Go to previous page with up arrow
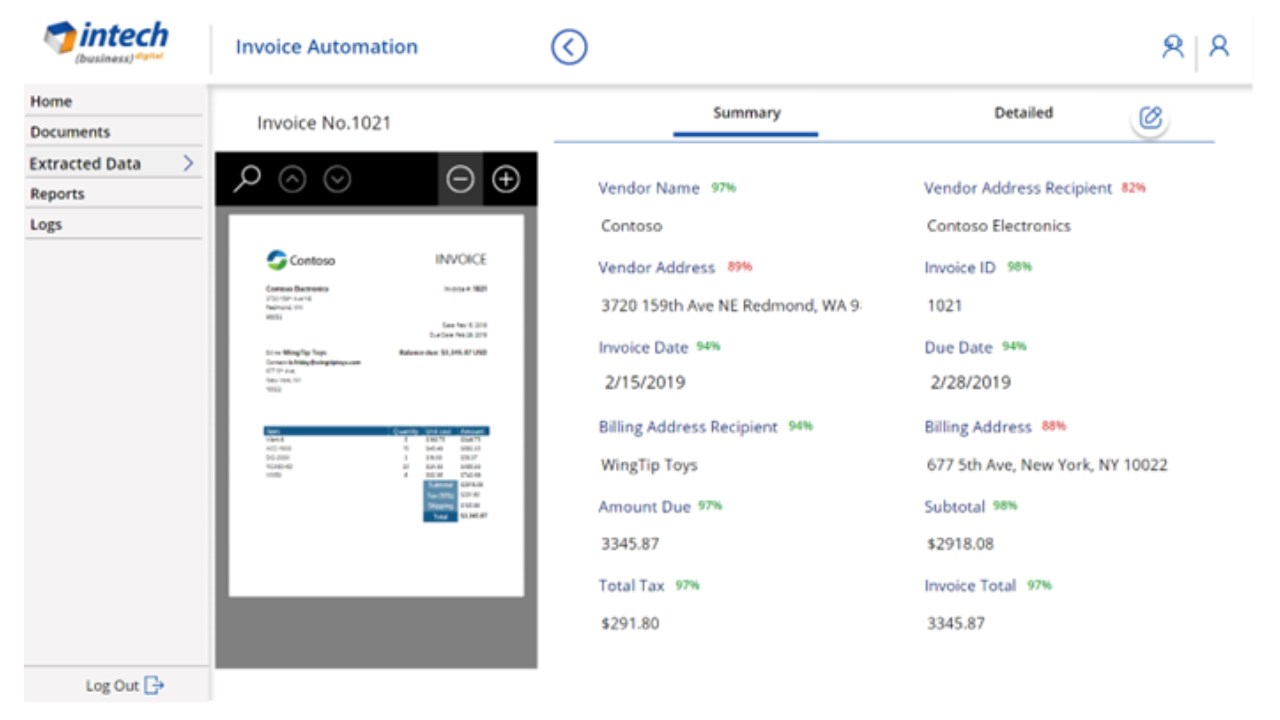The width and height of the screenshot is (1280, 720). [292, 180]
